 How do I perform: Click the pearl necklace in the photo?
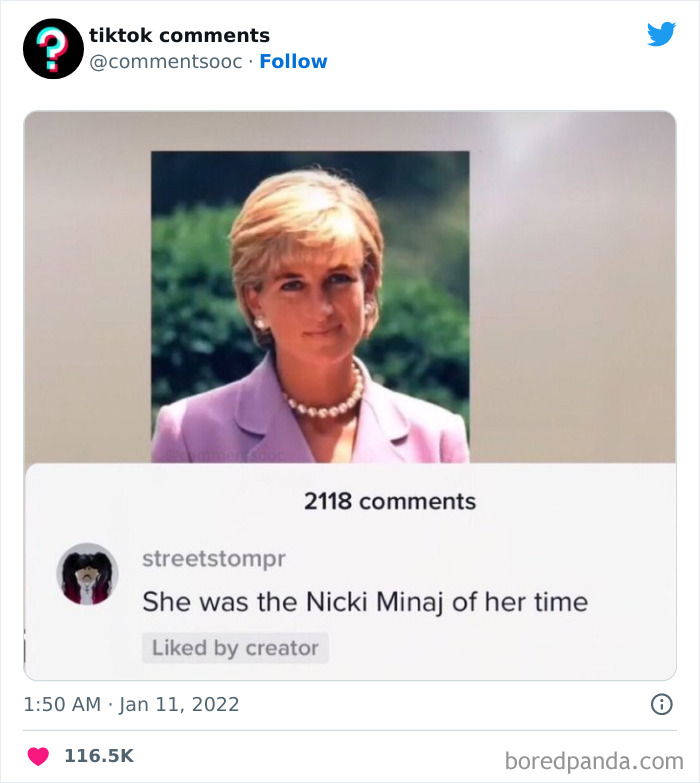(x=327, y=400)
